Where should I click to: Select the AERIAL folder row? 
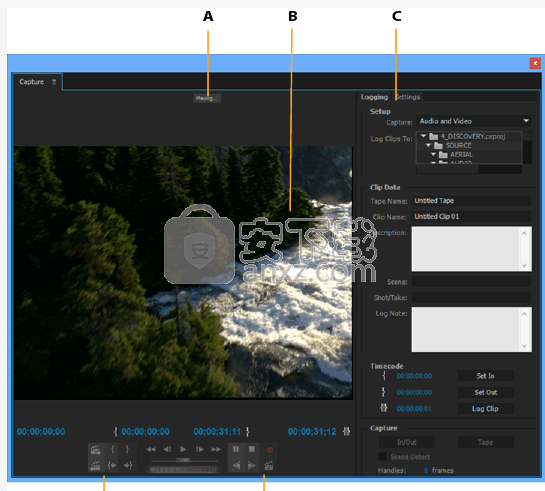(469, 154)
